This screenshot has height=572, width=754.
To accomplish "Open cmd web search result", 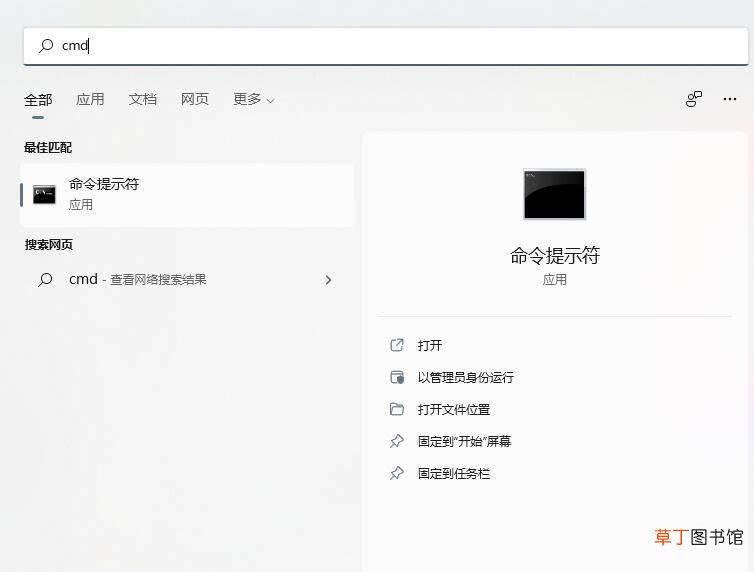I will pos(187,279).
